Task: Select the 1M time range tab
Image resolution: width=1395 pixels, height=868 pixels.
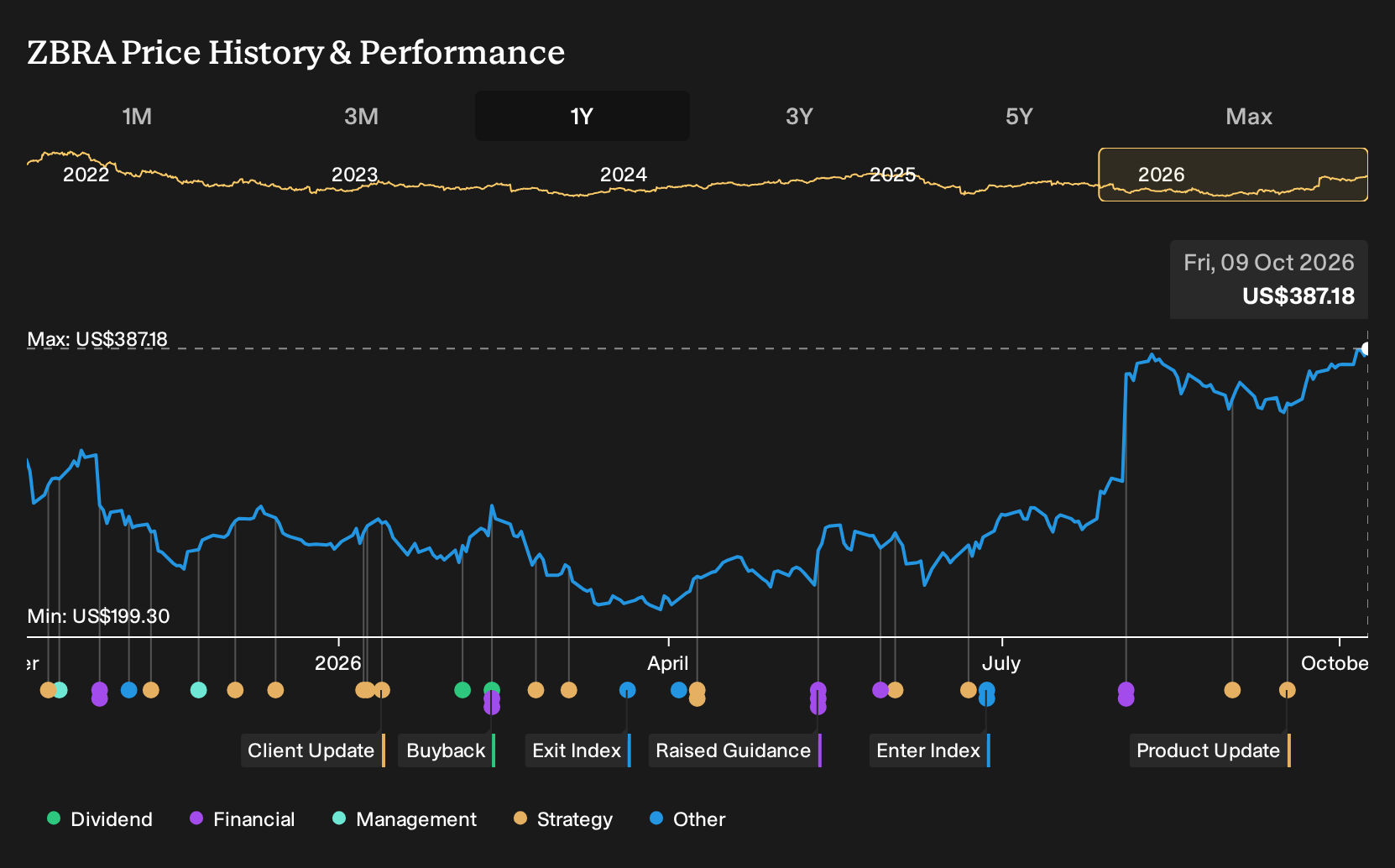Action: pos(137,116)
